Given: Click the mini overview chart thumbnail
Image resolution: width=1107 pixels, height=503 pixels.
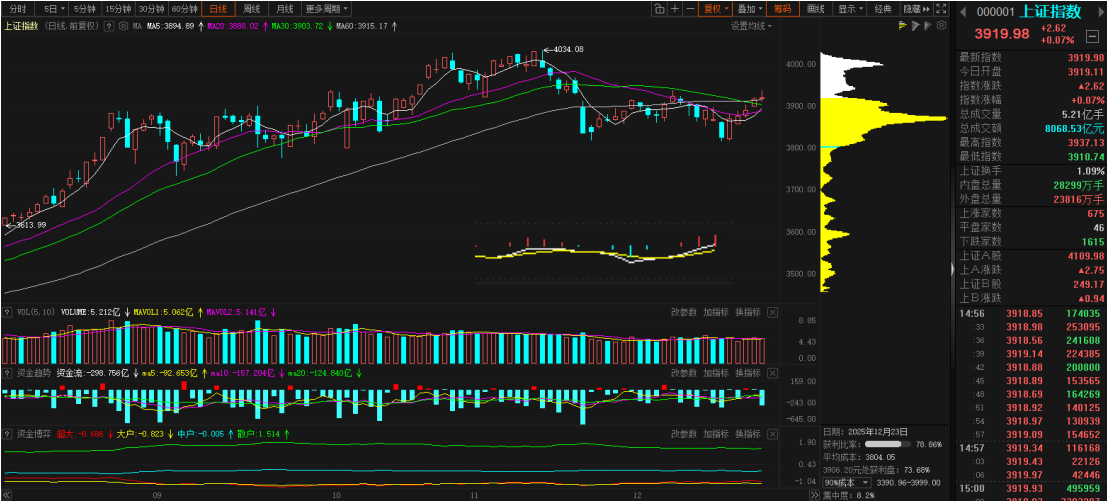Looking at the screenshot, I should [604, 253].
